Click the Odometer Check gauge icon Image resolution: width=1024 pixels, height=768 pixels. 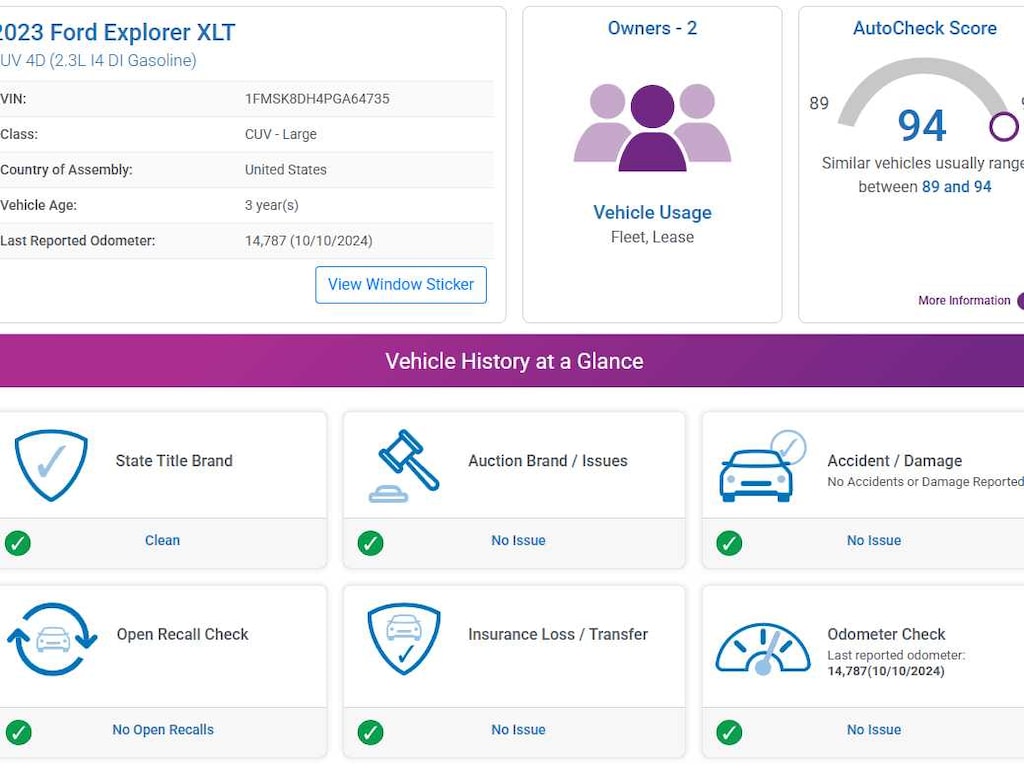(762, 648)
